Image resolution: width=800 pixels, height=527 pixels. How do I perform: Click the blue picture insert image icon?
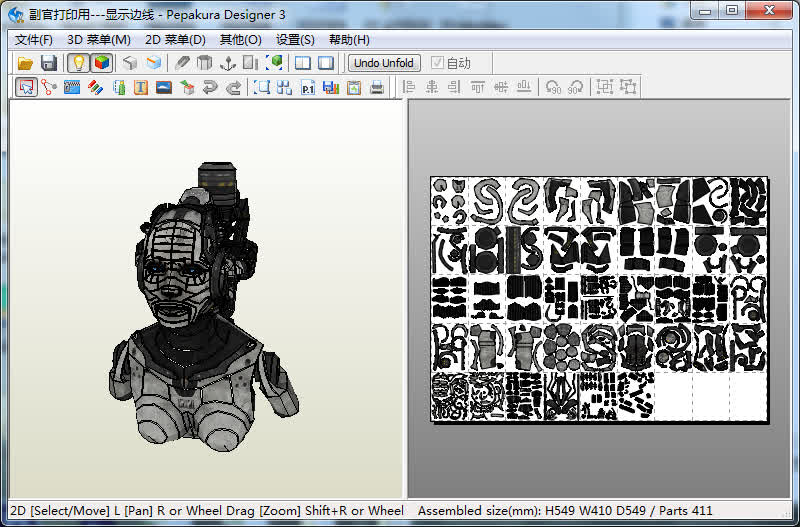pos(164,87)
